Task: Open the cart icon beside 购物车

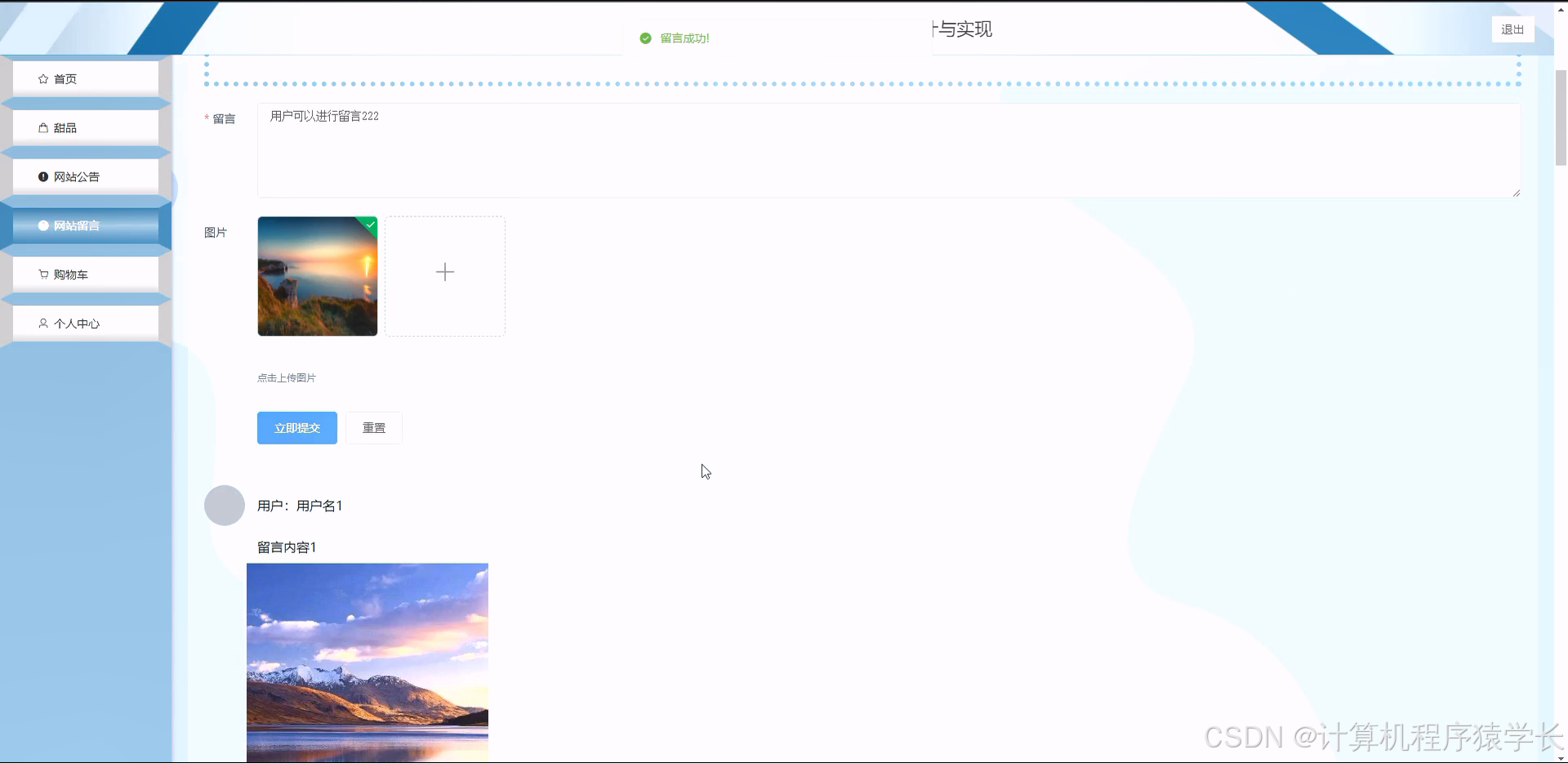Action: tap(42, 274)
